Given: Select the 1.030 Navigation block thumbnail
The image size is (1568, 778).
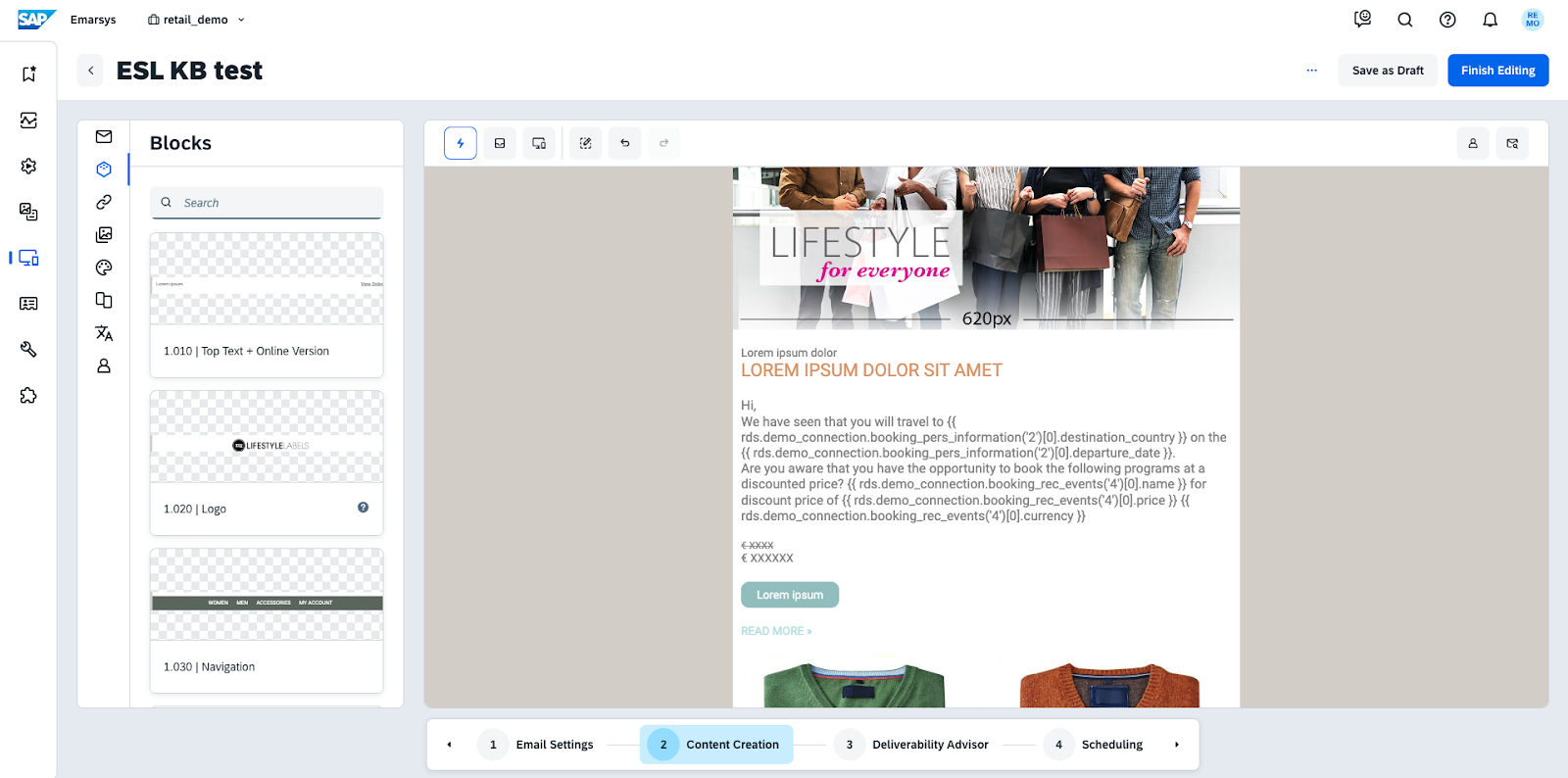Looking at the screenshot, I should [x=267, y=595].
